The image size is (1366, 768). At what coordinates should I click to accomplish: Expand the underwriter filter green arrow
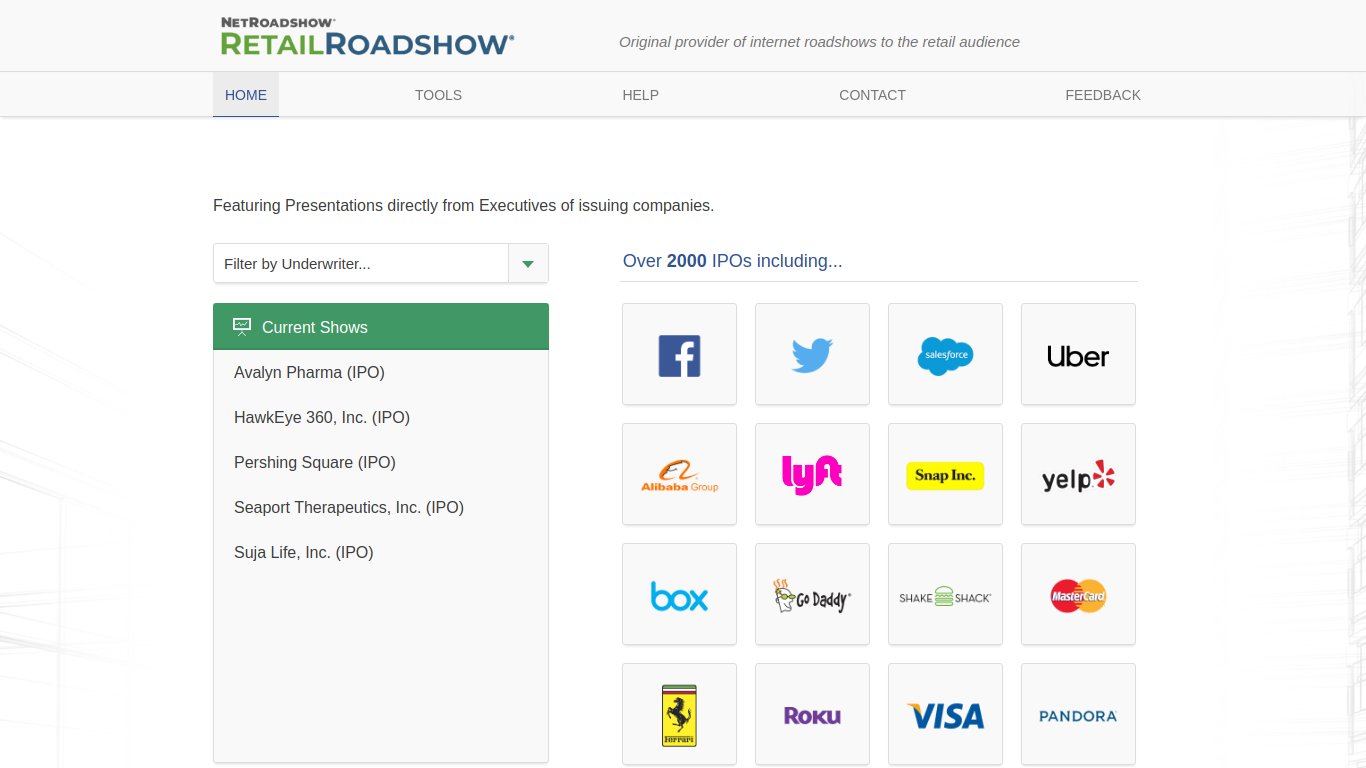[x=528, y=264]
